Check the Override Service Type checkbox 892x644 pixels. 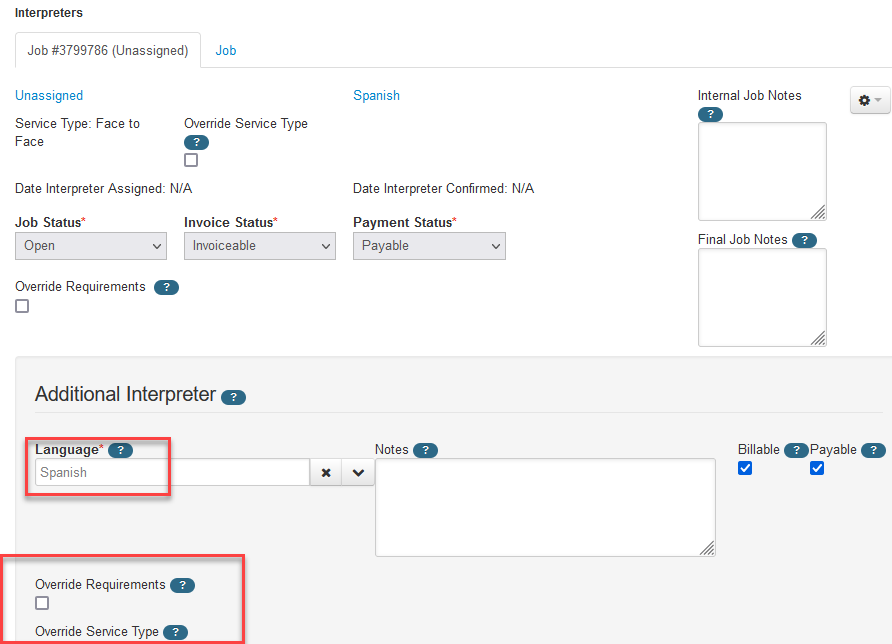coord(190,159)
